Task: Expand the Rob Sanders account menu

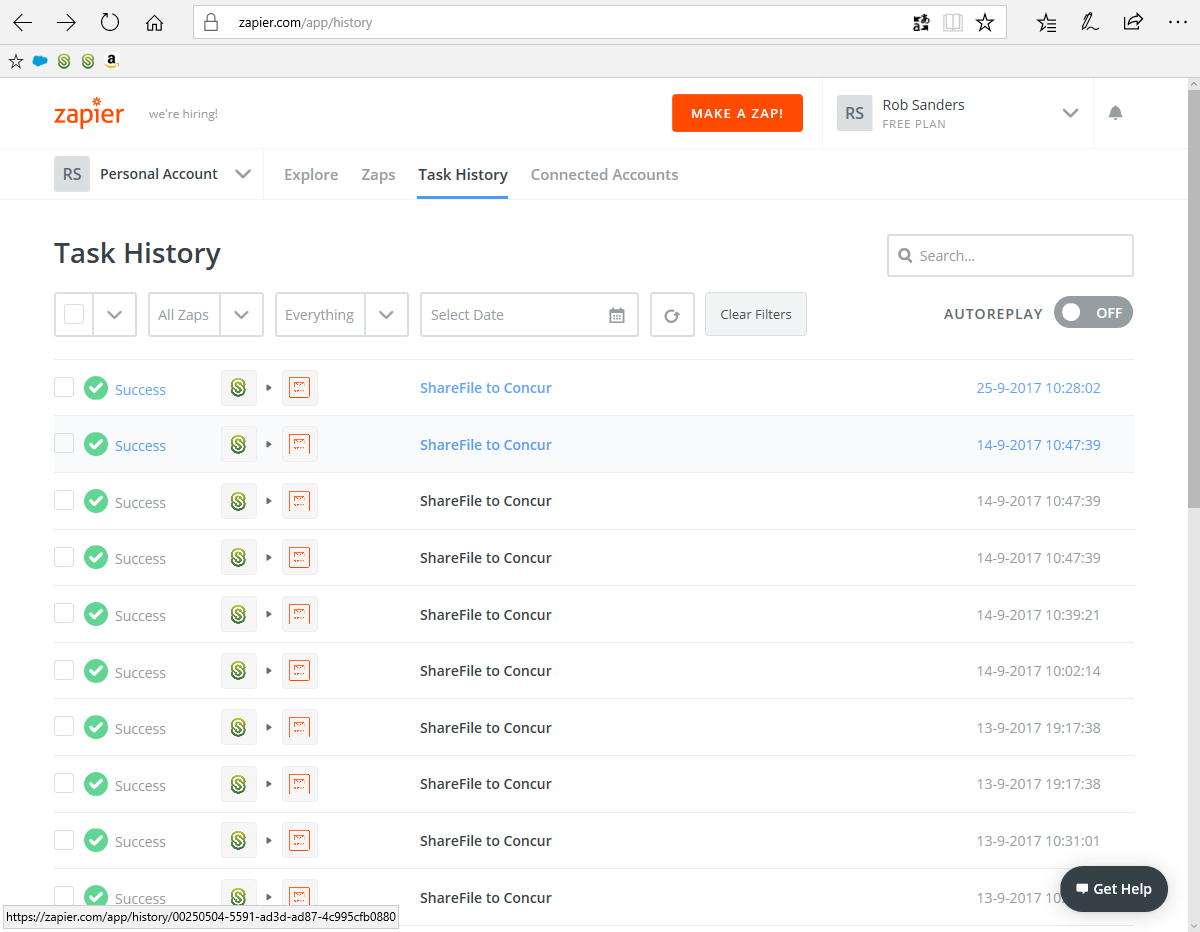Action: (1070, 113)
